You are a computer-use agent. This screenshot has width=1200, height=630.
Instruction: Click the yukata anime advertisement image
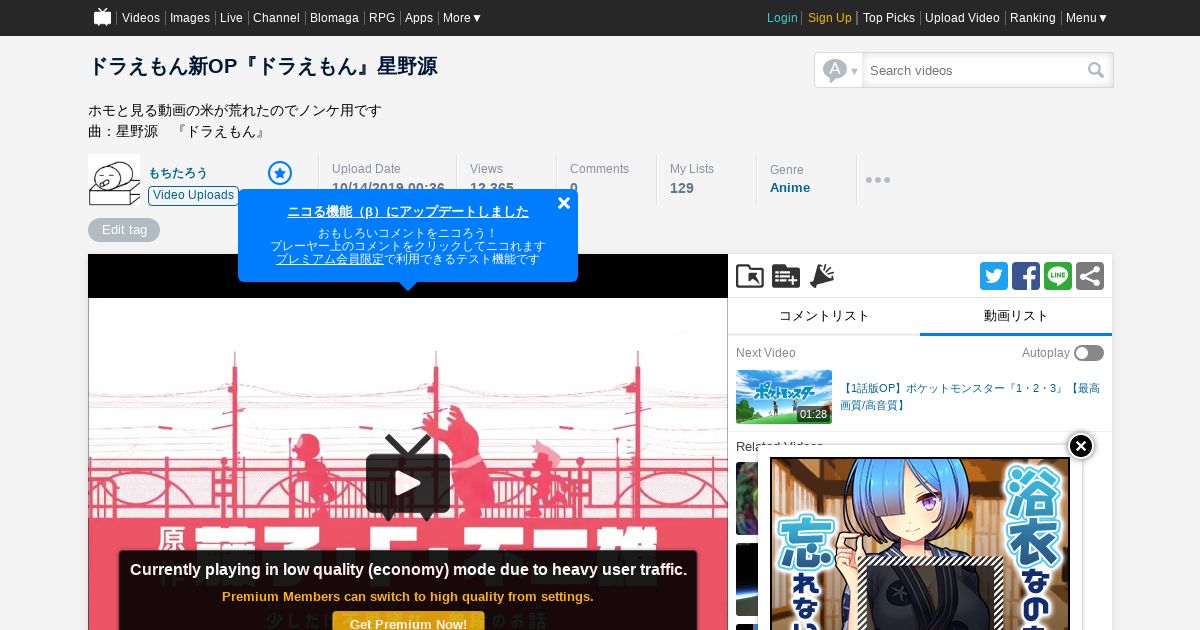(920, 544)
